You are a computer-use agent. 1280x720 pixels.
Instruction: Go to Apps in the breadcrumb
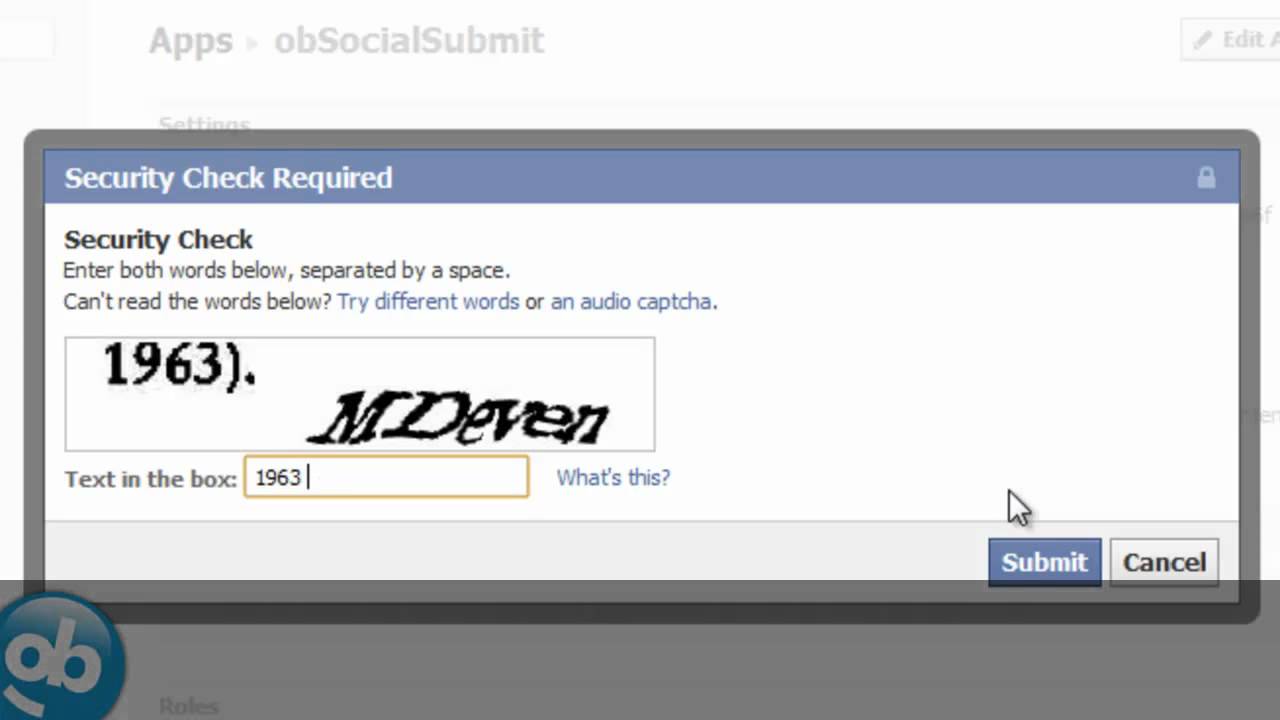[191, 41]
